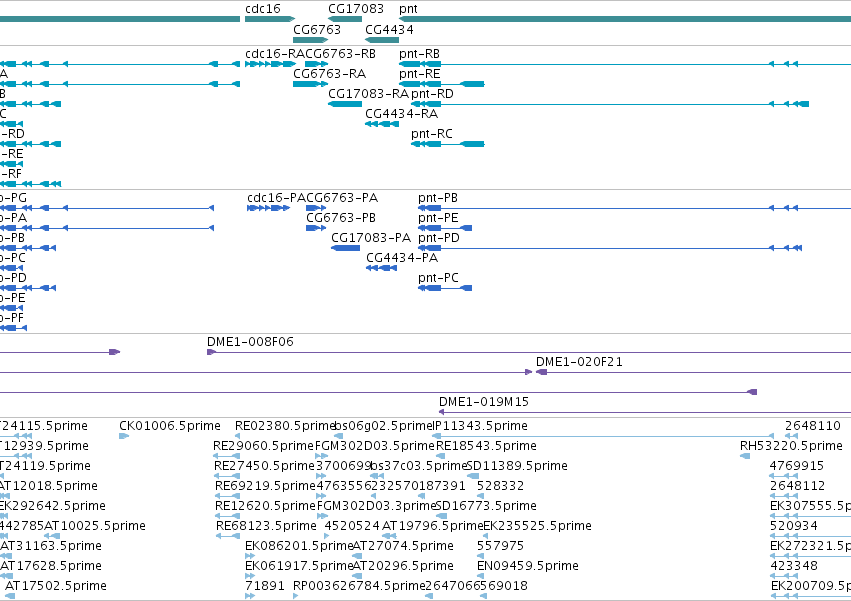The height and width of the screenshot is (601, 851).
Task: Click the RE69219.5prime EST label
Action: pos(265,486)
